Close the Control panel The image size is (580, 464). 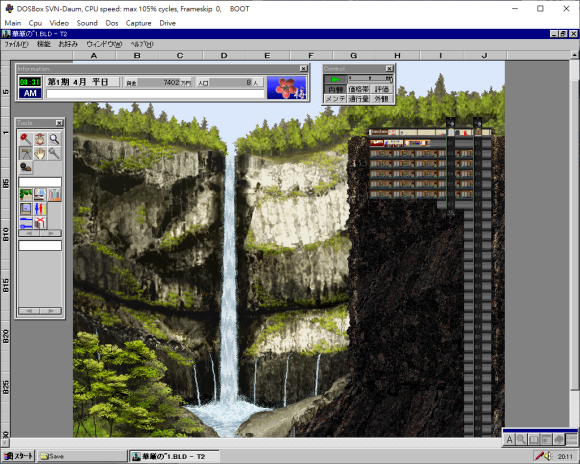[389, 68]
